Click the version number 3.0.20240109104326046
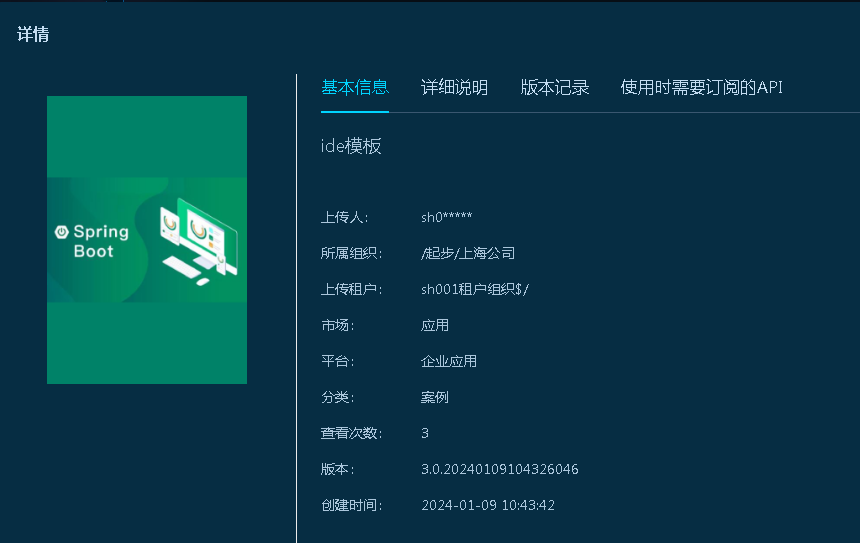The height and width of the screenshot is (543, 860). point(500,470)
